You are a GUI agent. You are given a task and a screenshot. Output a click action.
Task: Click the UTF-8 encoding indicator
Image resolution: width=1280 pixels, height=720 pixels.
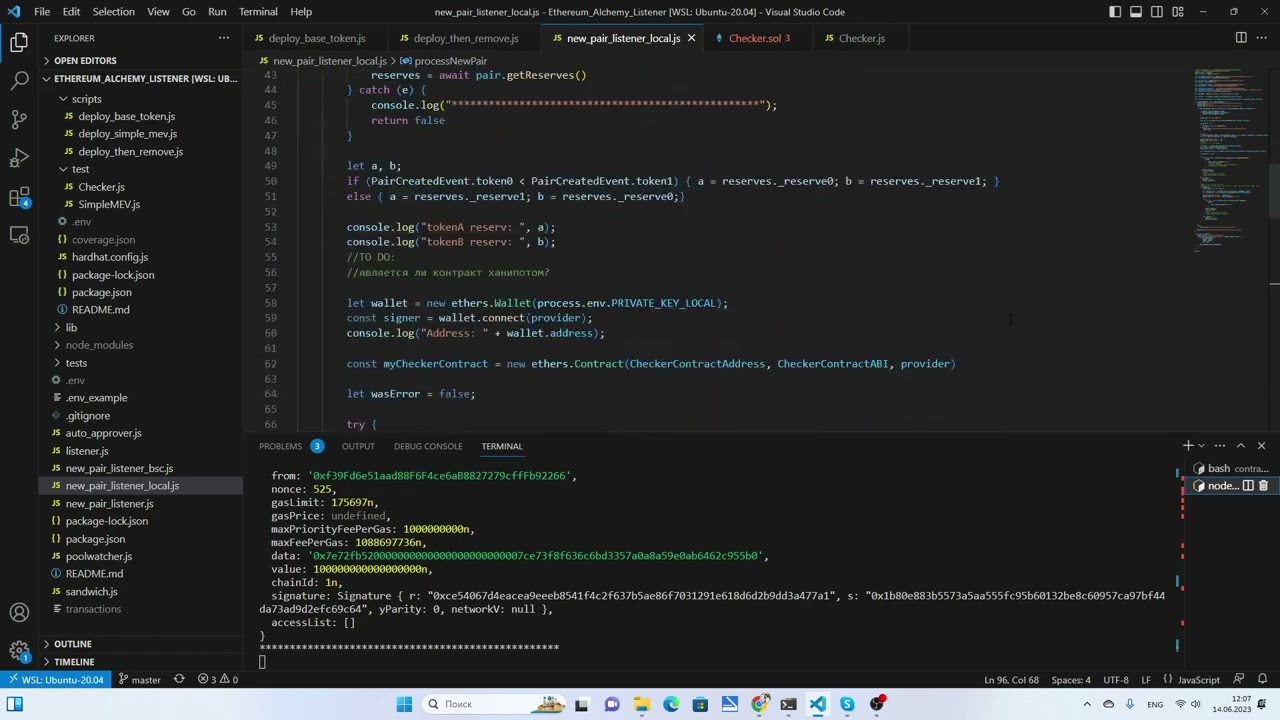point(1115,680)
